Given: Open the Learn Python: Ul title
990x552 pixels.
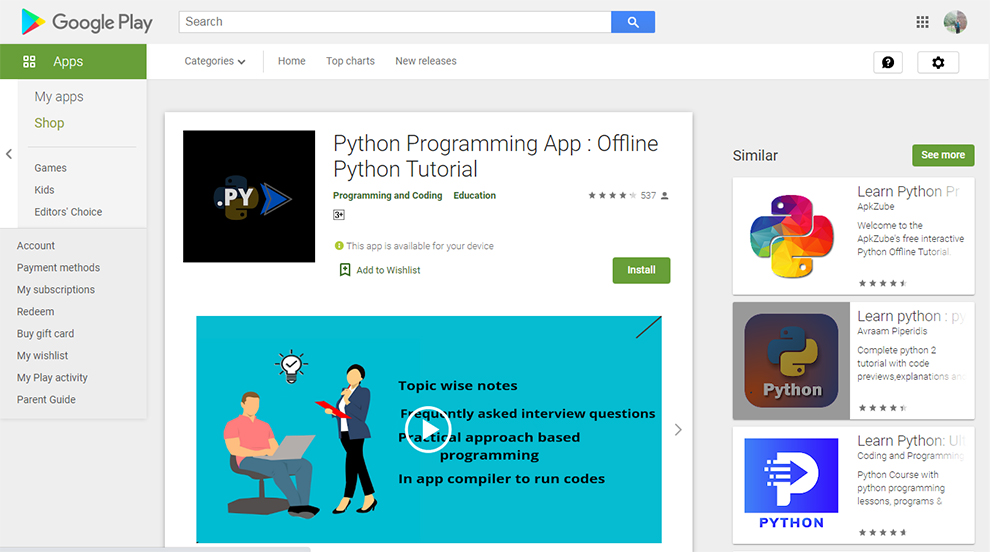Looking at the screenshot, I should point(911,440).
